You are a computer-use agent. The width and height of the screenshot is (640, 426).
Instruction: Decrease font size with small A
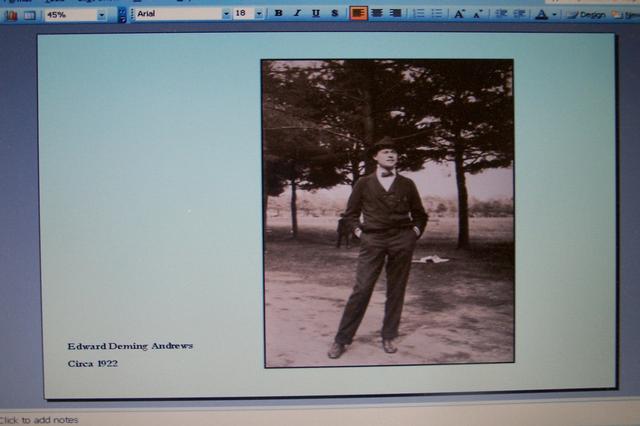tap(477, 14)
